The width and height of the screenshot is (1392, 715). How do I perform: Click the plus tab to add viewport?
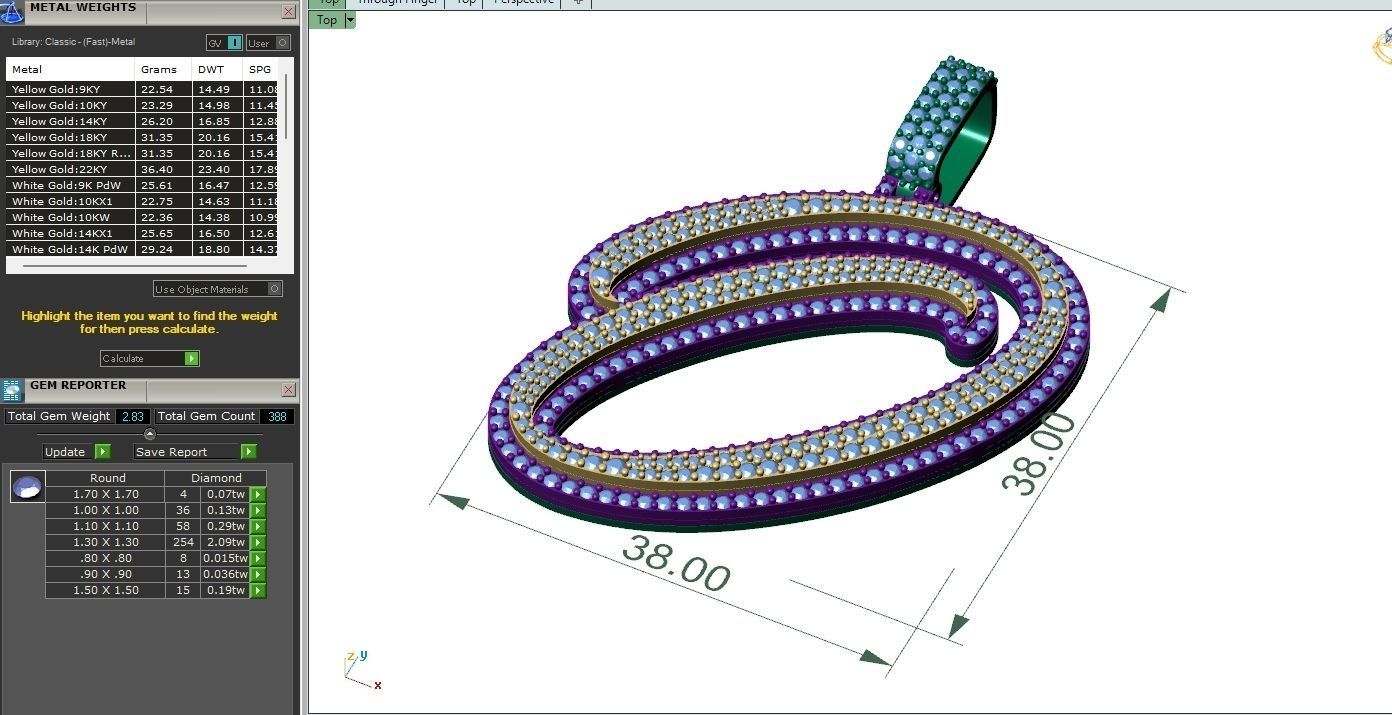coord(577,2)
